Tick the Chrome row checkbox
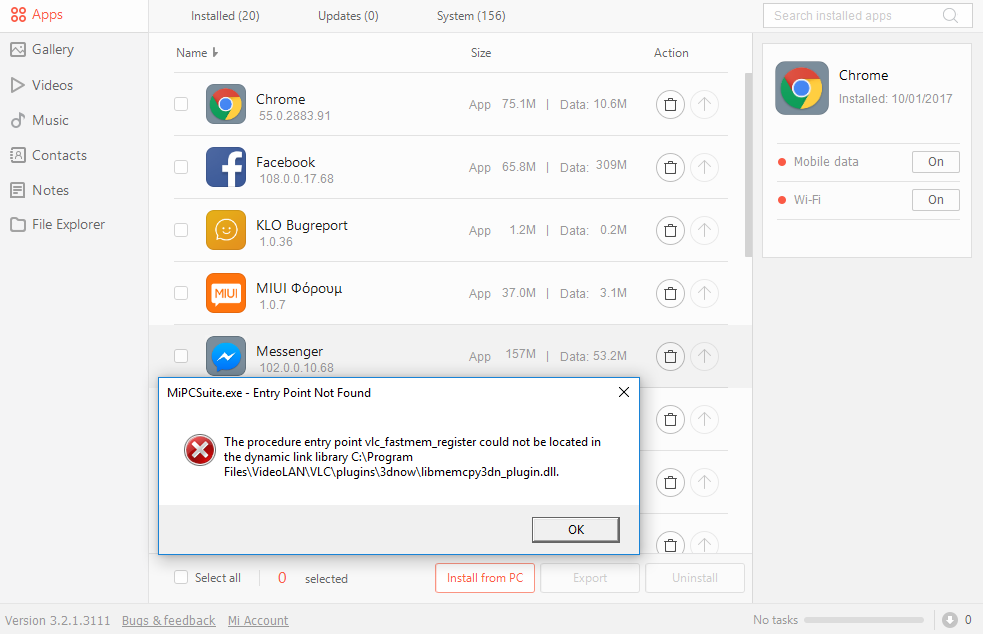This screenshot has width=983, height=634. click(x=181, y=104)
